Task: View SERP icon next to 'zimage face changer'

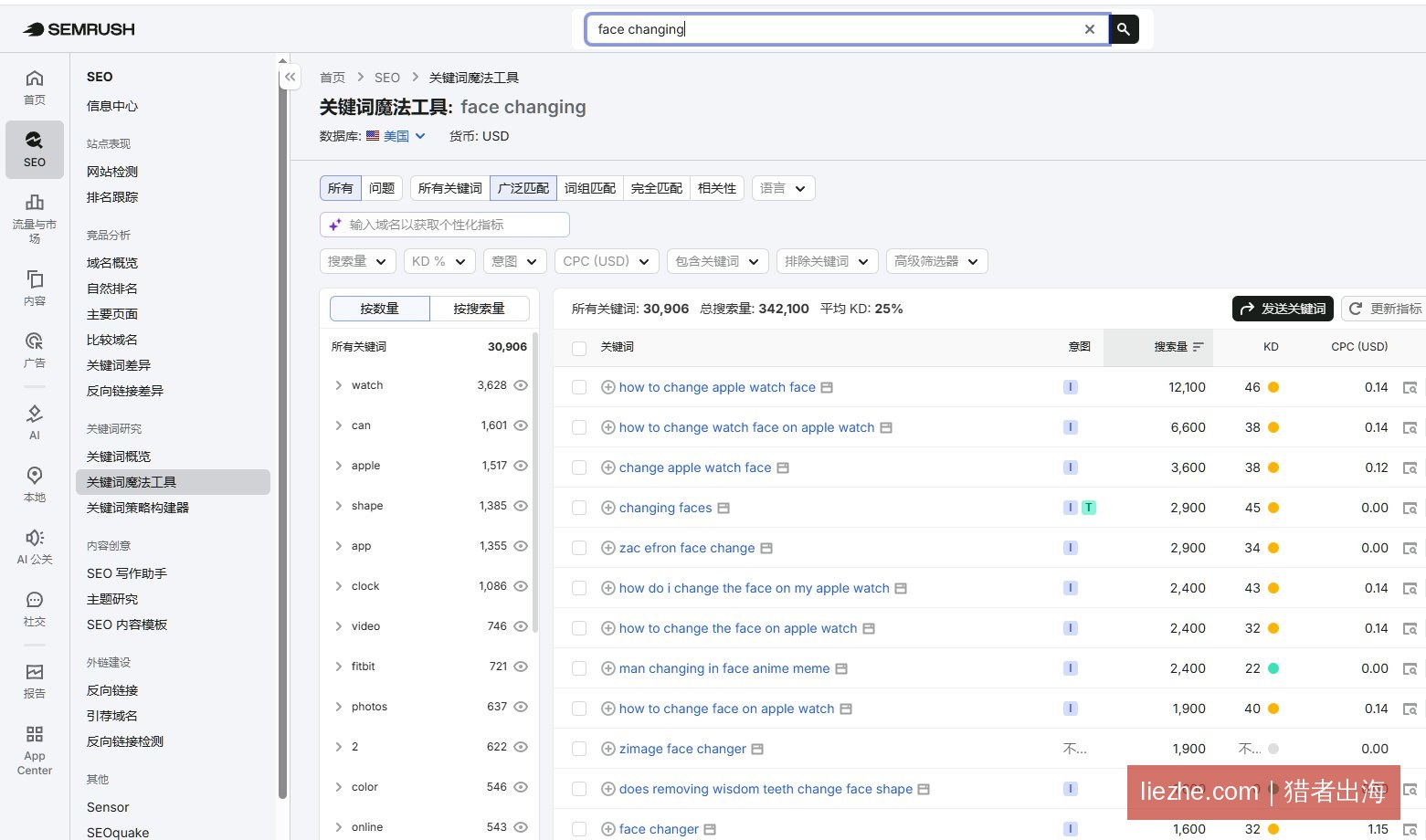Action: (757, 749)
